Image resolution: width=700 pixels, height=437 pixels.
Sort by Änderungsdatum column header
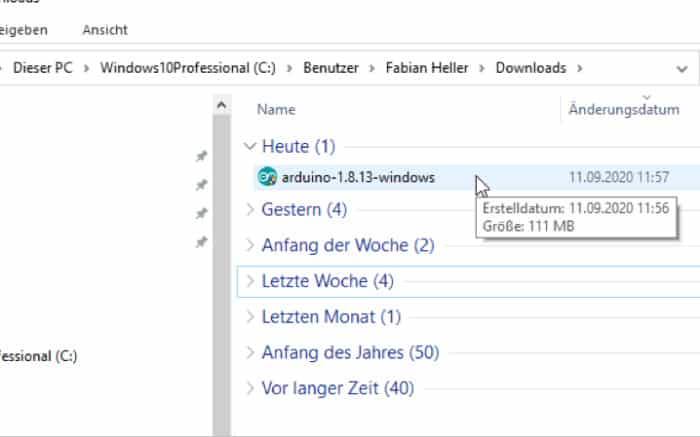[x=624, y=109]
